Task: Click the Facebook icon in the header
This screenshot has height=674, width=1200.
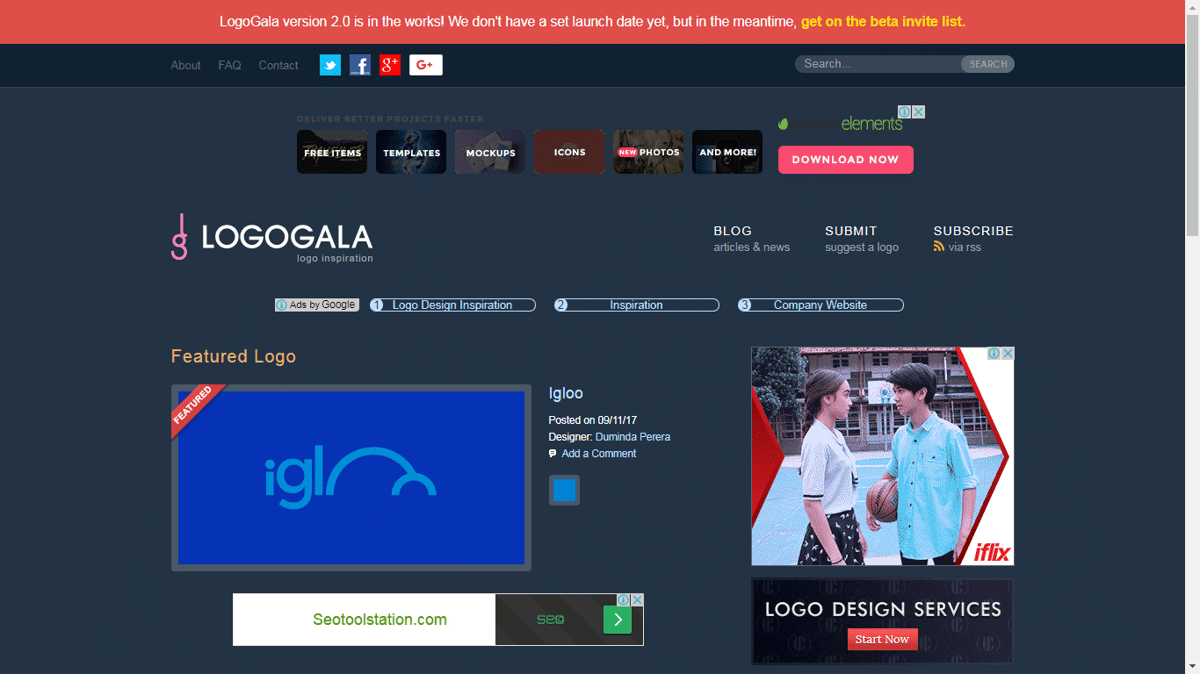Action: (360, 65)
